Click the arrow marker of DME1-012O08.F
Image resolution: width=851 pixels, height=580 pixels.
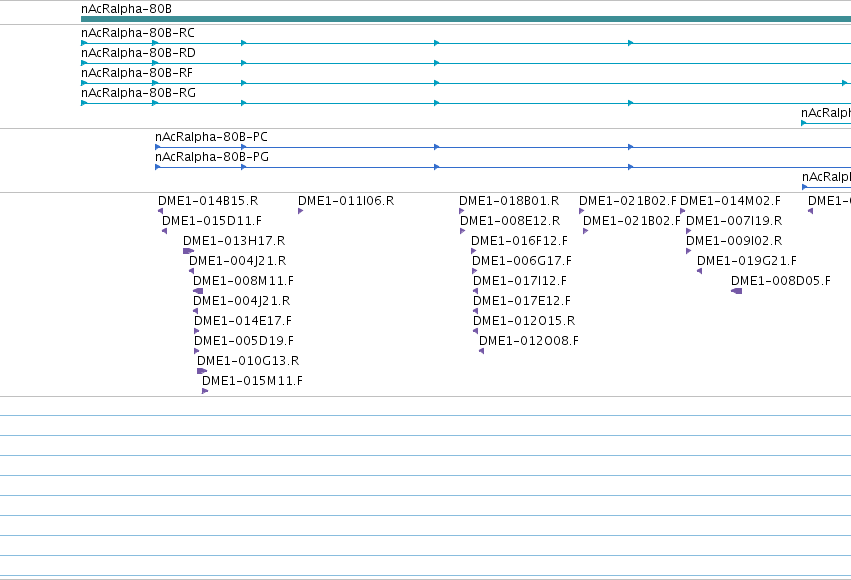click(x=481, y=351)
